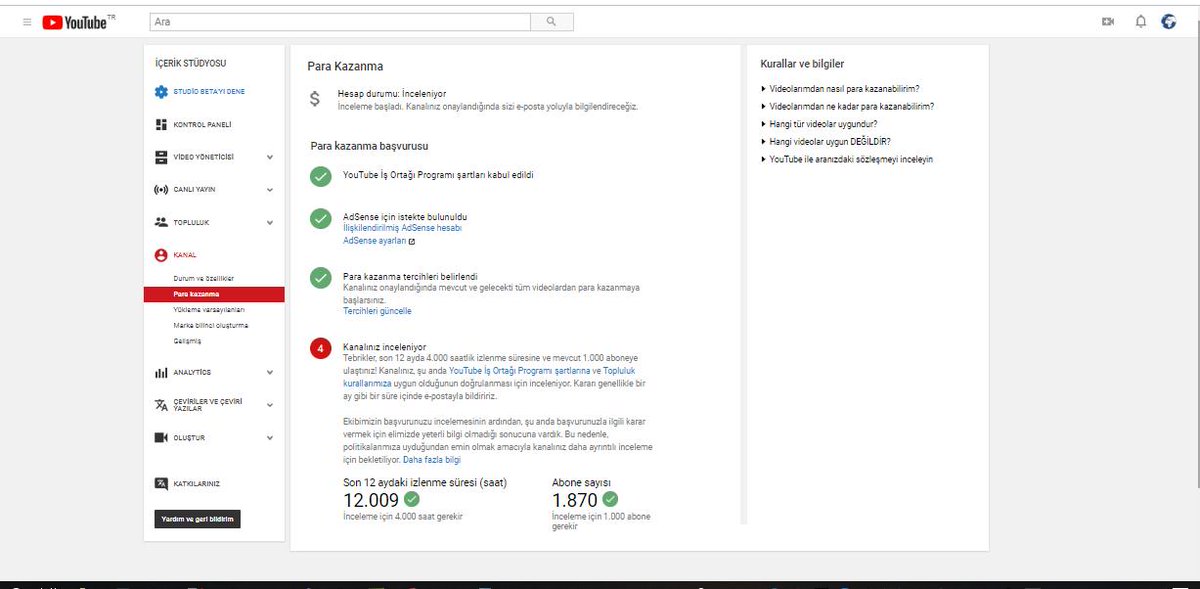Image resolution: width=1200 pixels, height=589 pixels.
Task: Click the Kanal profile icon
Action: pyautogui.click(x=161, y=255)
